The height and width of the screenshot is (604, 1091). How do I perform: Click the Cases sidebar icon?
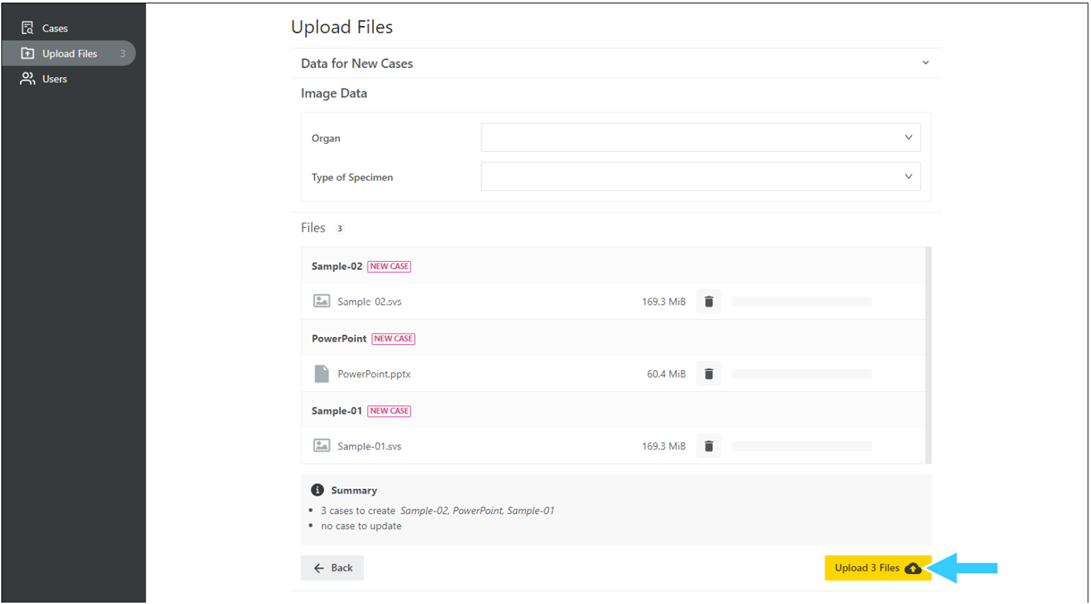pyautogui.click(x=27, y=29)
